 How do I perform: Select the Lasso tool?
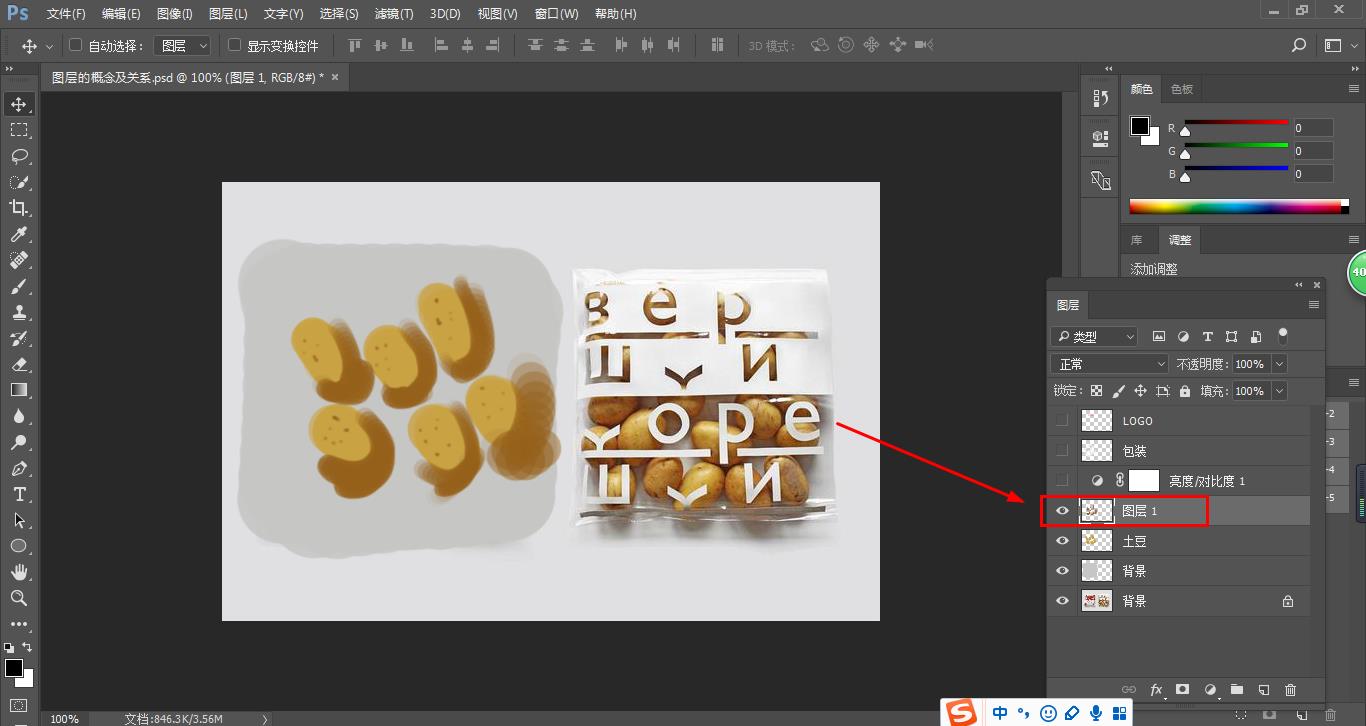(x=19, y=156)
